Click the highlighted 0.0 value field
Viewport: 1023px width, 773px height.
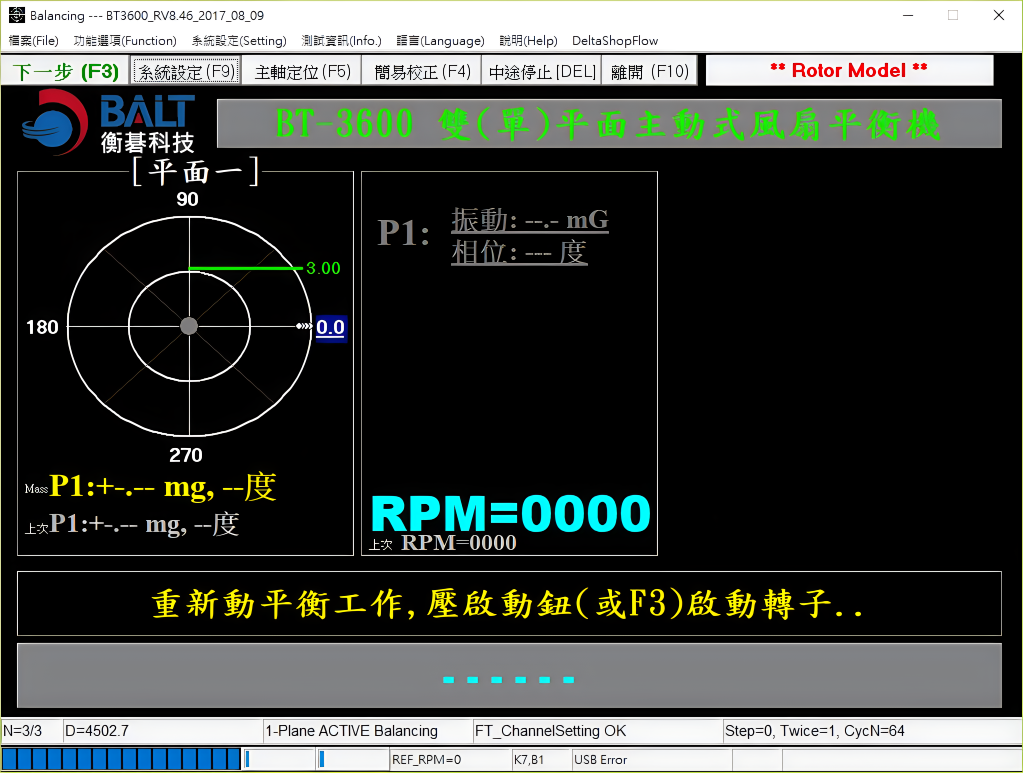331,327
